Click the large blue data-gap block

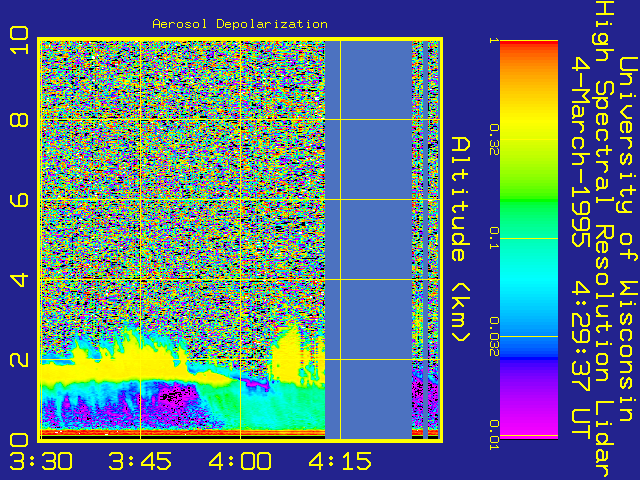click(368, 240)
